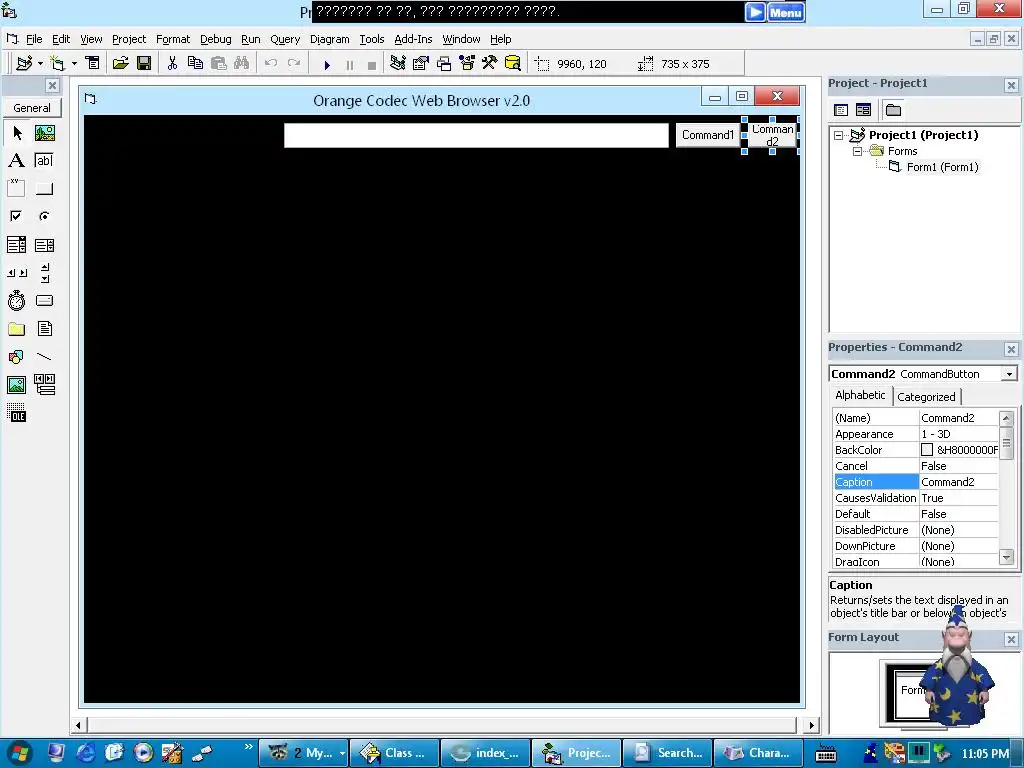Select the Timer control tool

point(17,300)
